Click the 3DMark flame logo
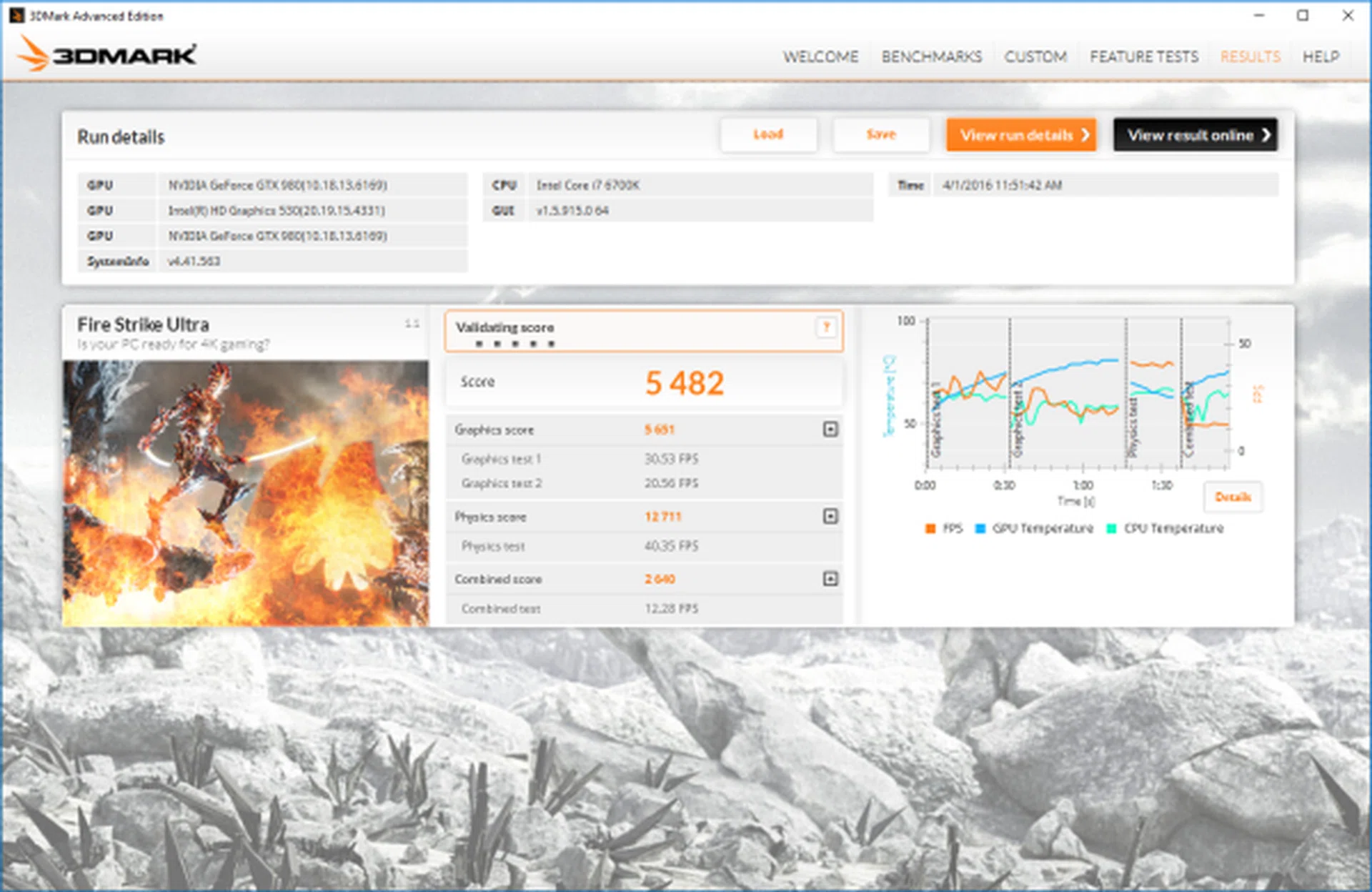 [x=32, y=54]
